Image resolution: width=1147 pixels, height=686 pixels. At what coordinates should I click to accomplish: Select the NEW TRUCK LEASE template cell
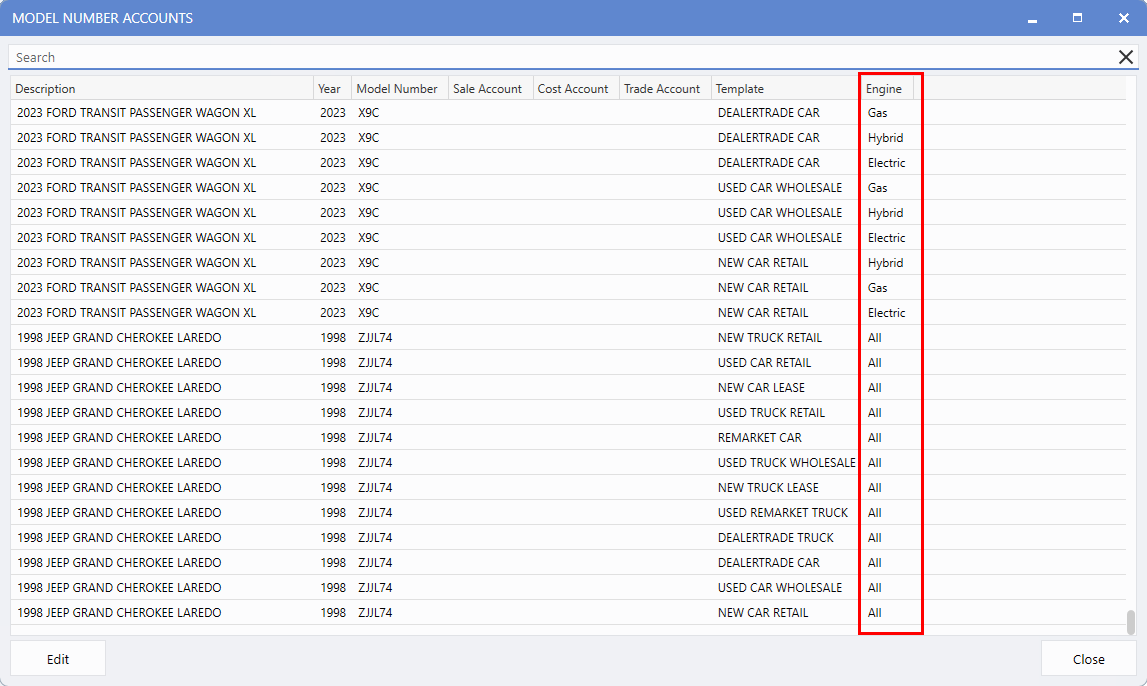tap(768, 488)
